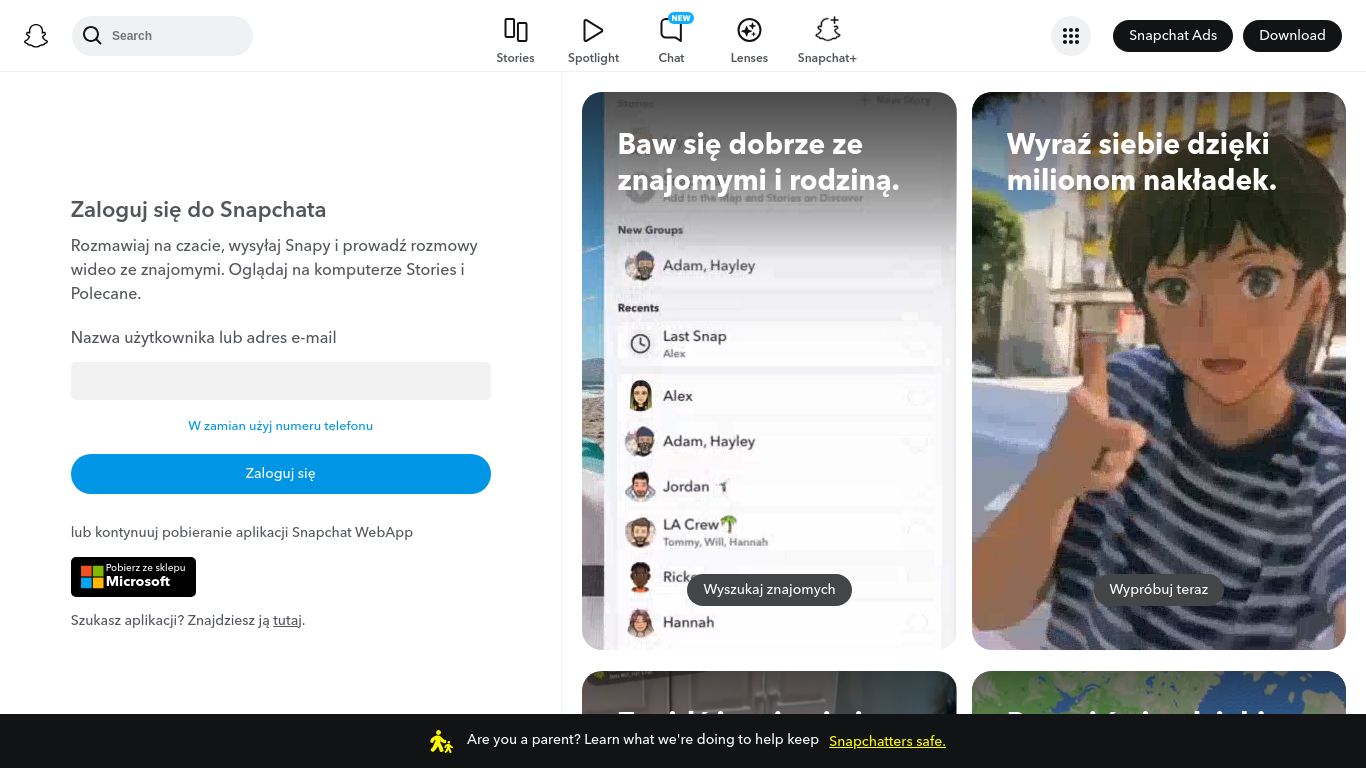Screen dimensions: 1366x768
Task: Click the Zaloguj się login button
Action: click(281, 474)
